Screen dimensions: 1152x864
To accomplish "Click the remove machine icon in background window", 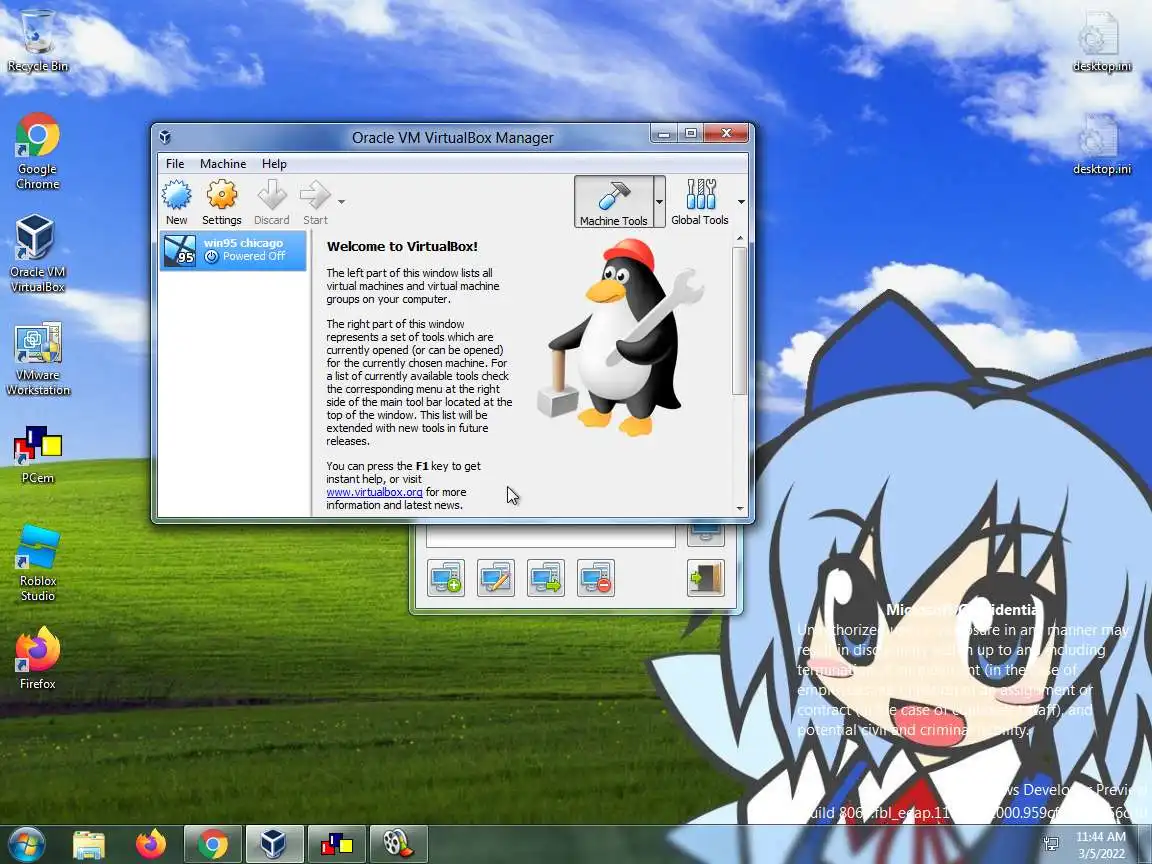I will (x=596, y=577).
